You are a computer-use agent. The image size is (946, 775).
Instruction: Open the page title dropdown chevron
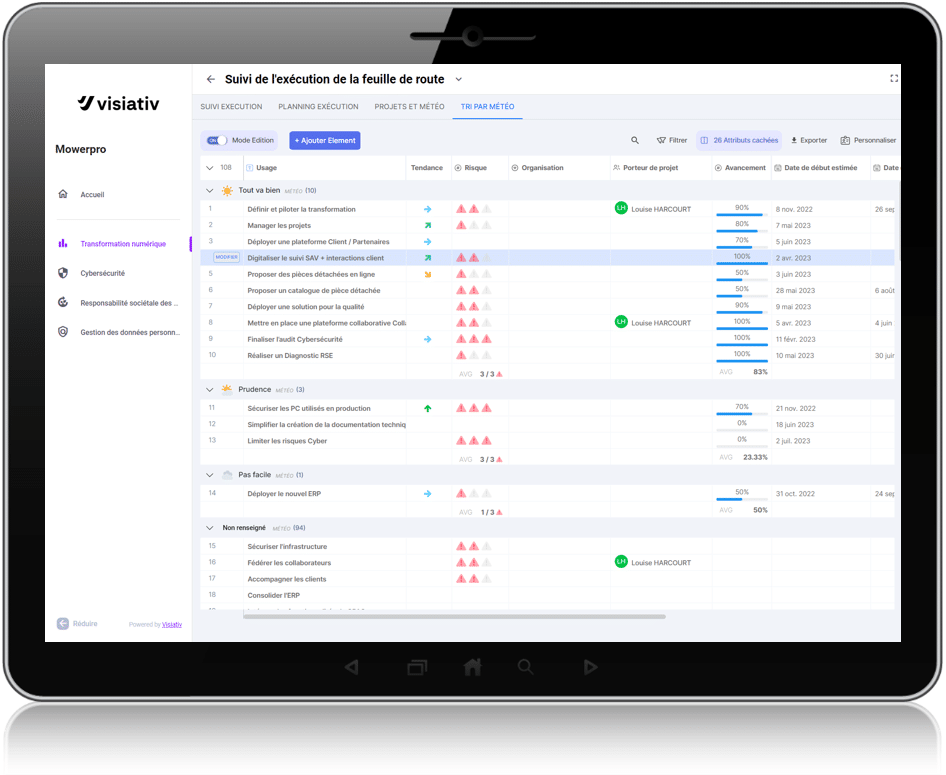(459, 79)
